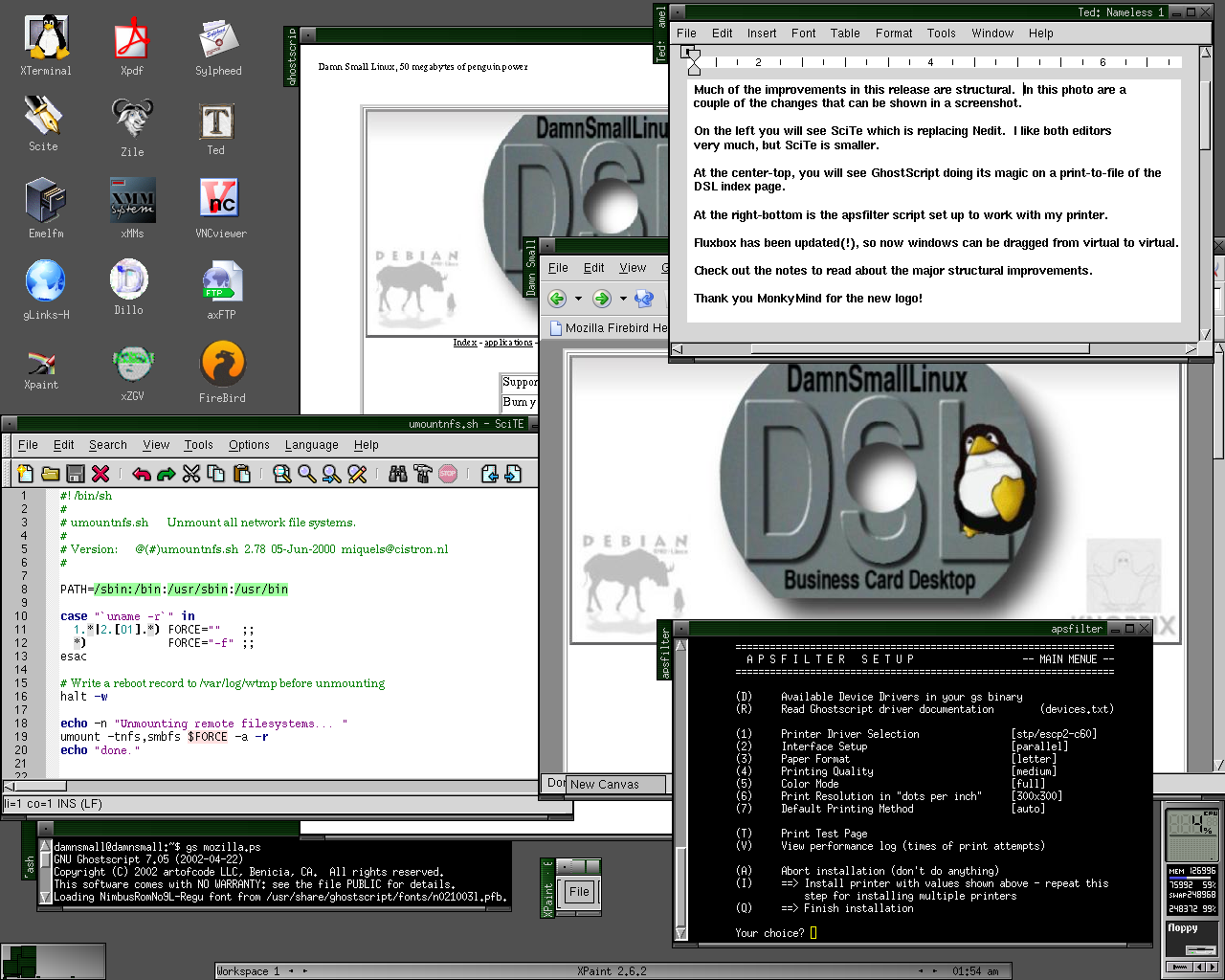
Task: Open the Table menu in Ted
Action: point(845,33)
